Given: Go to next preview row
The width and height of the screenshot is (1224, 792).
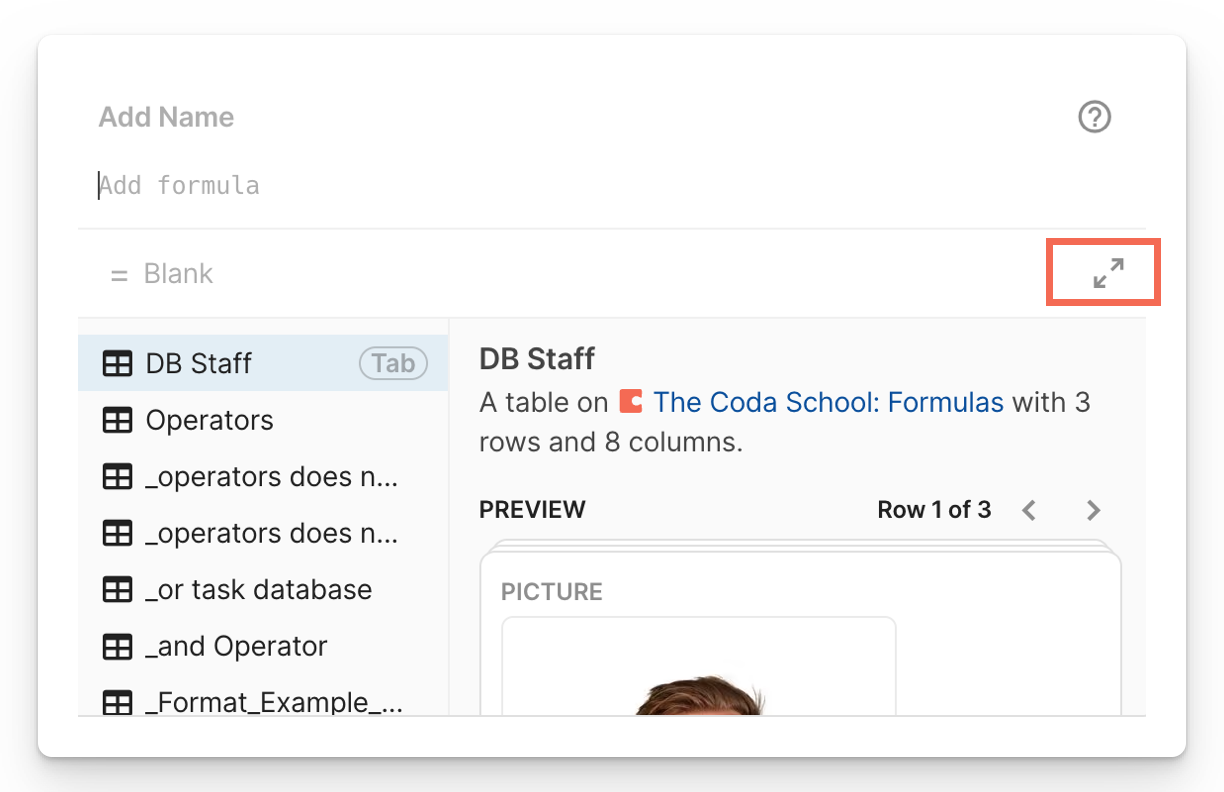Looking at the screenshot, I should 1093,511.
